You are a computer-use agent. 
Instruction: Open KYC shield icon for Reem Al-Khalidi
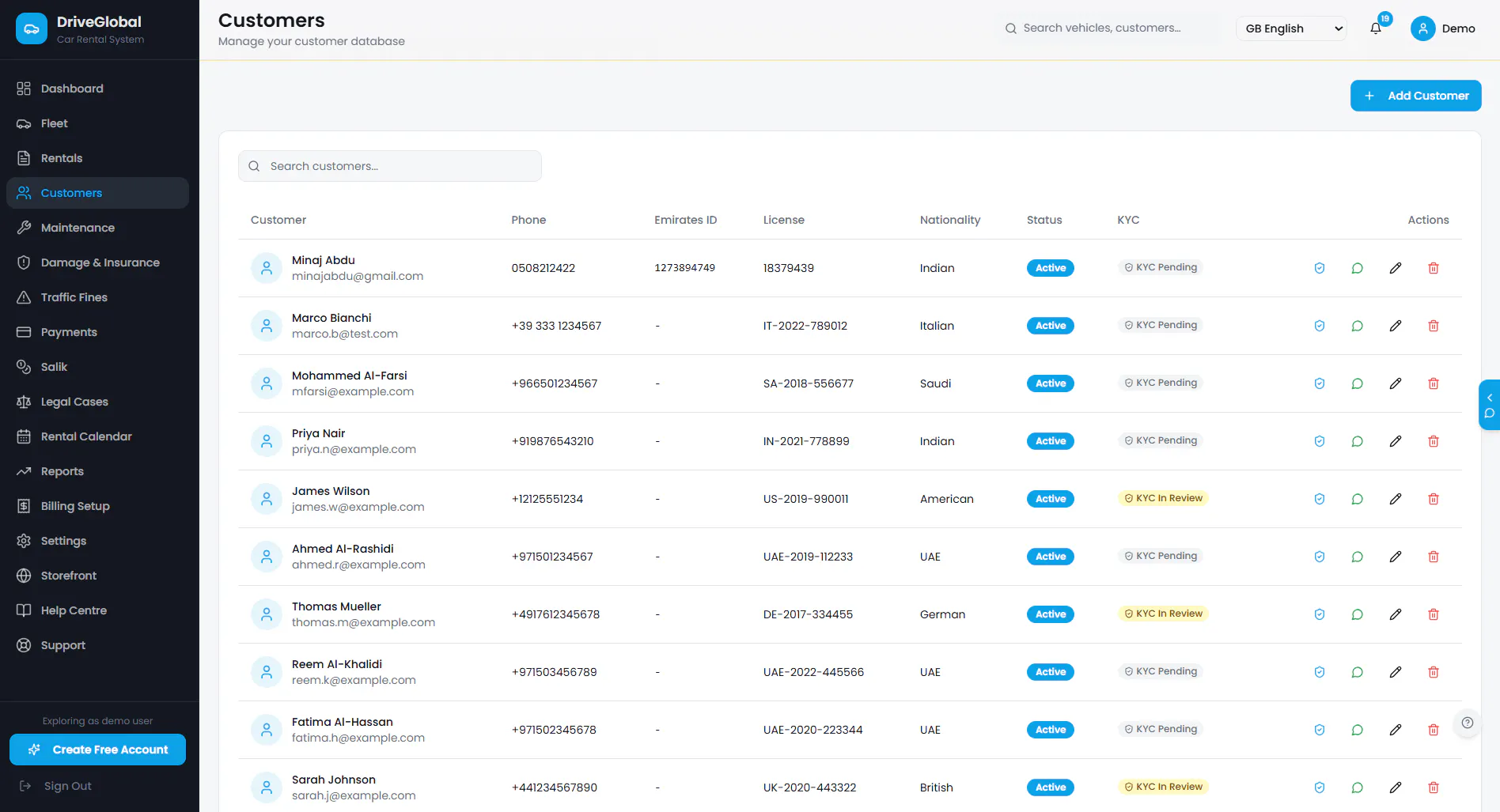[1319, 672]
